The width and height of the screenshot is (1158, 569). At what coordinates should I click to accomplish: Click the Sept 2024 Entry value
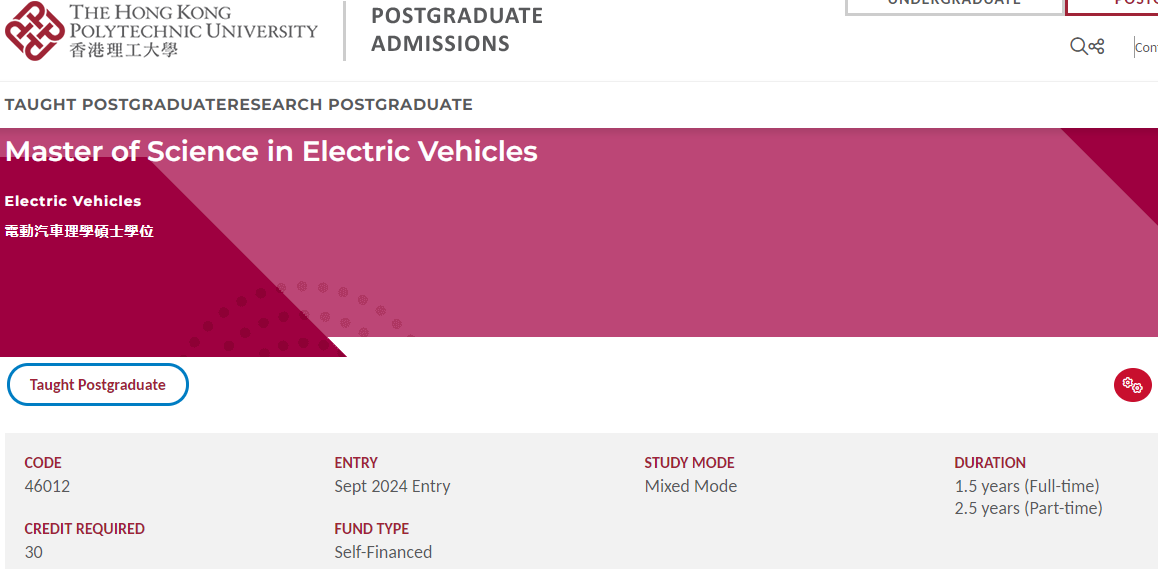392,486
